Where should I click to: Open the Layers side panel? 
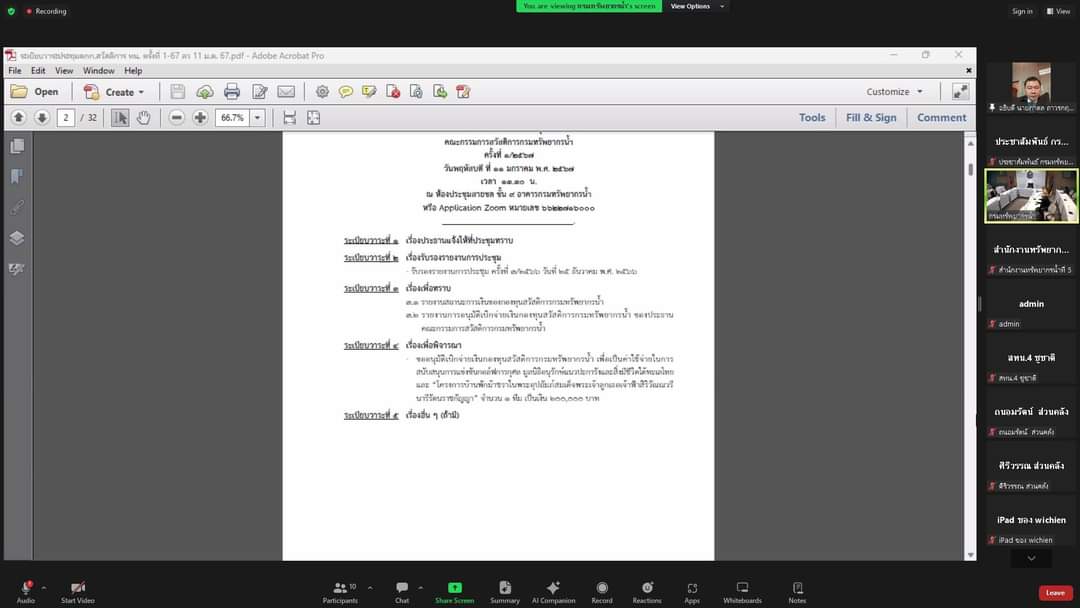17,238
